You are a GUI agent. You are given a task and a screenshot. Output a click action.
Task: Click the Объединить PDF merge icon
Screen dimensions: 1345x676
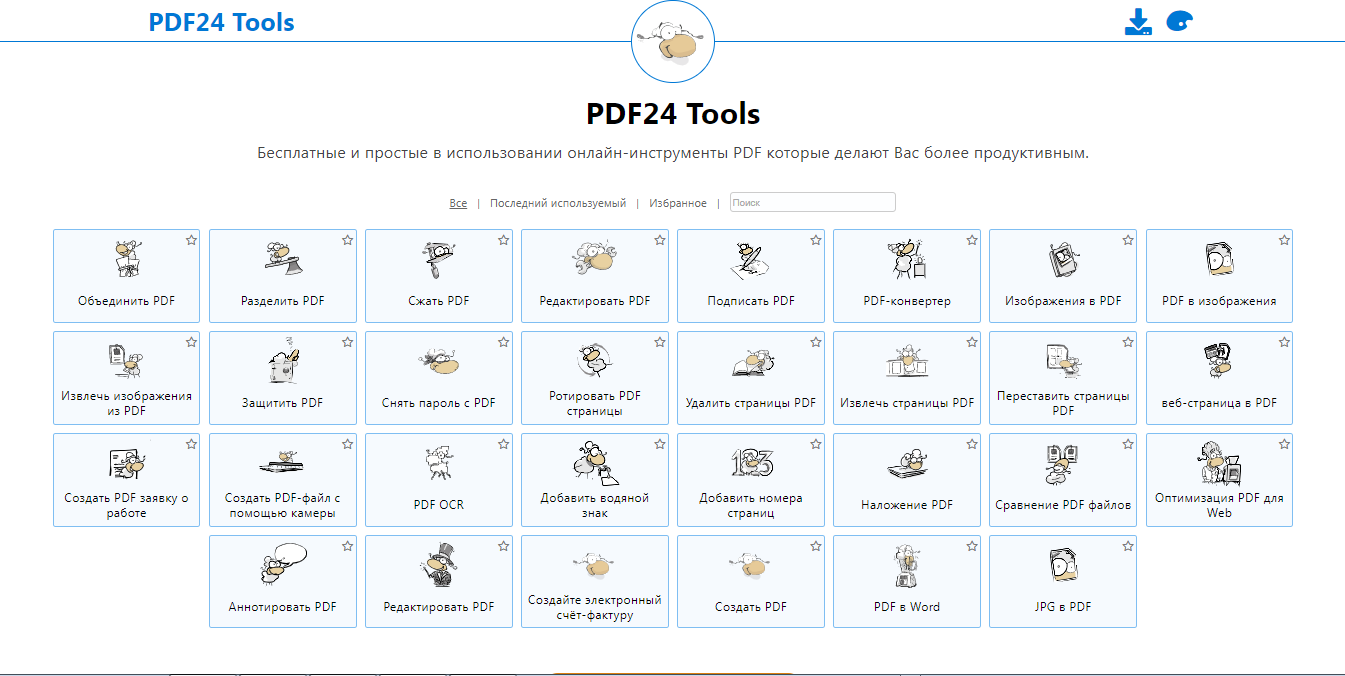(x=126, y=260)
